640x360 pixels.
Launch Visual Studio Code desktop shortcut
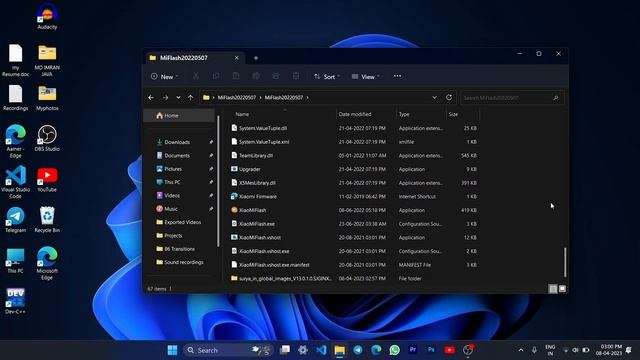pyautogui.click(x=16, y=182)
